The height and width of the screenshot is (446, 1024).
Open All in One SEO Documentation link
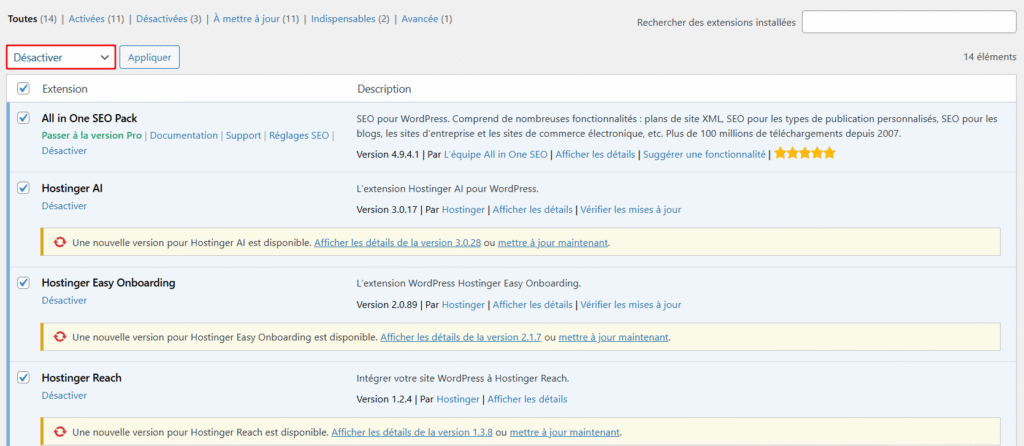coord(184,136)
